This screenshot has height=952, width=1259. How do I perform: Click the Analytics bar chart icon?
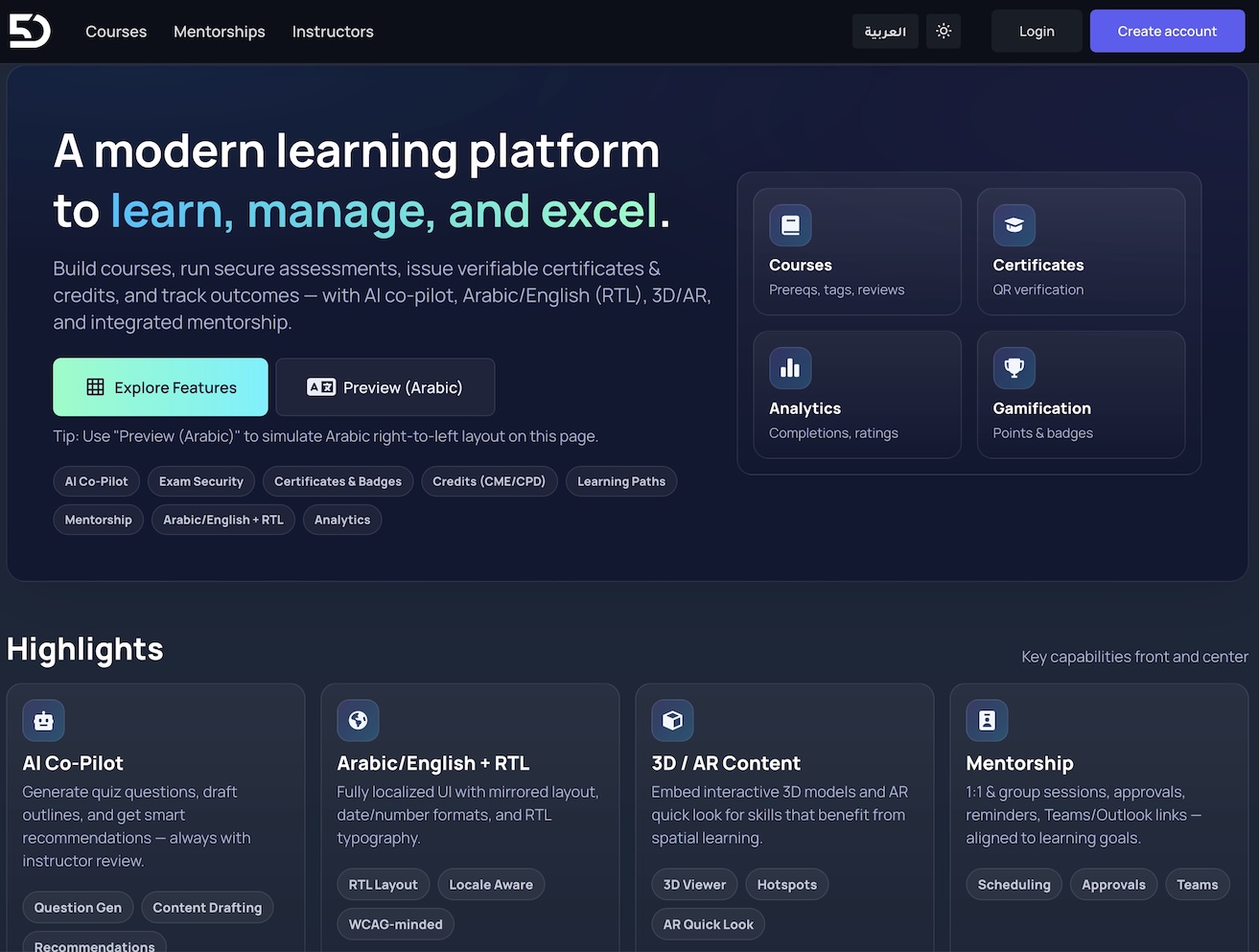point(790,368)
